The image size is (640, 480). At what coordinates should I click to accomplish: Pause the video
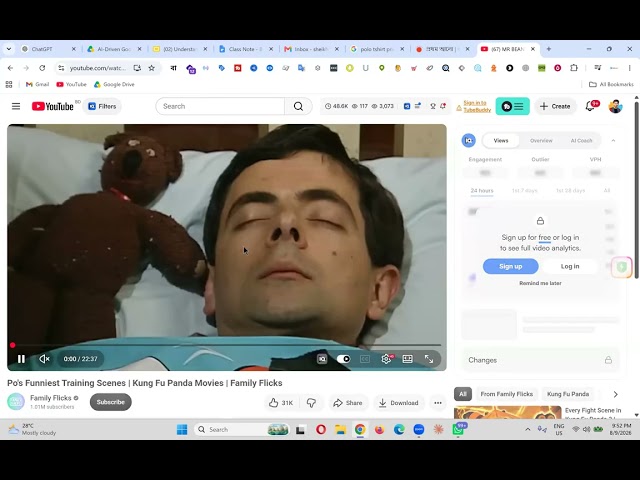(21, 359)
